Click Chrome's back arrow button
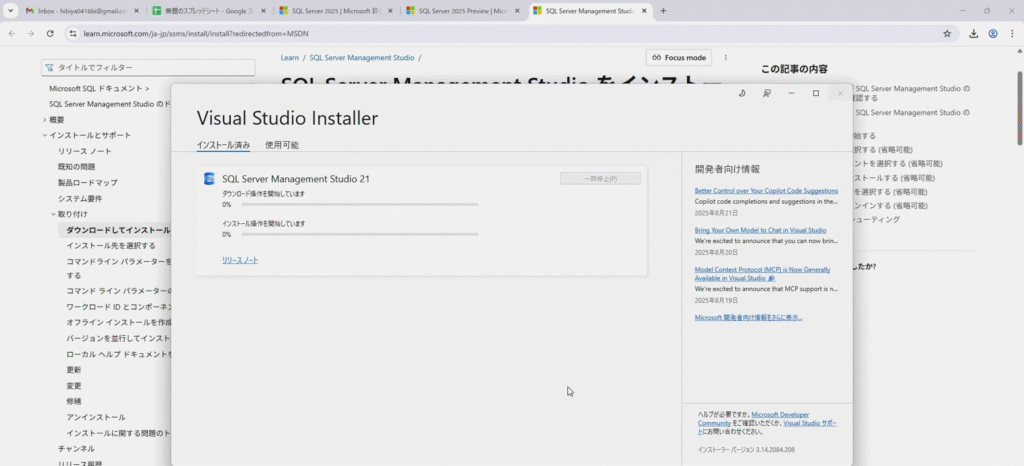1024x466 pixels. (x=12, y=33)
